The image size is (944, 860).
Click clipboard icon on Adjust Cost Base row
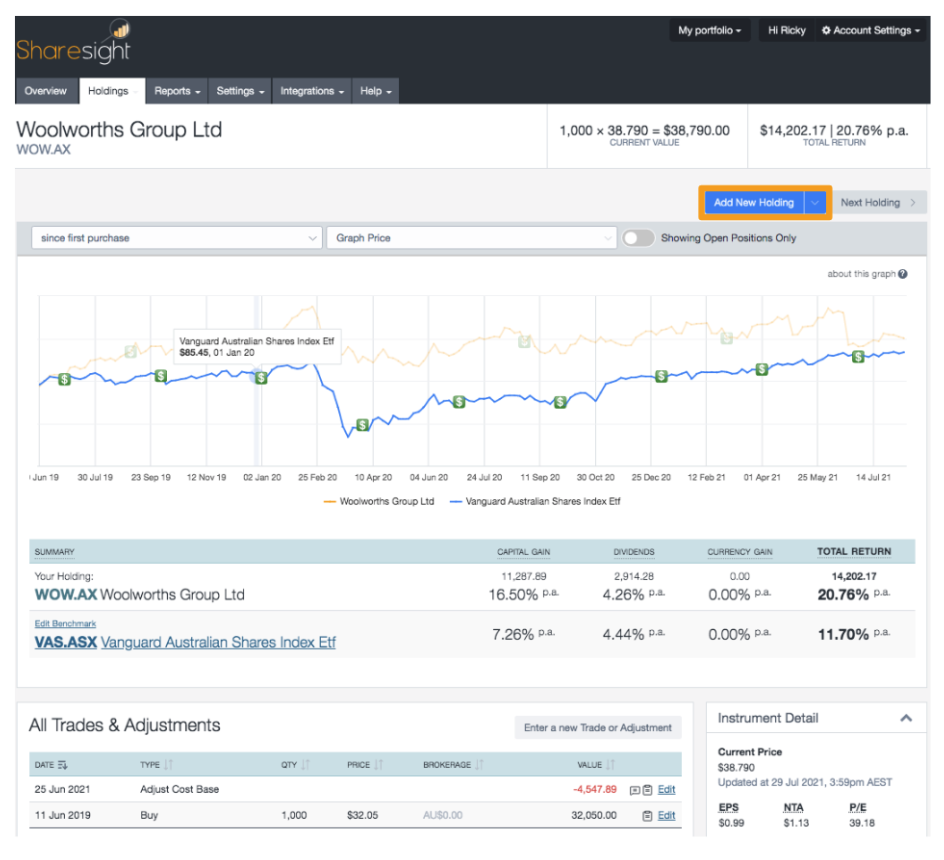[x=647, y=790]
